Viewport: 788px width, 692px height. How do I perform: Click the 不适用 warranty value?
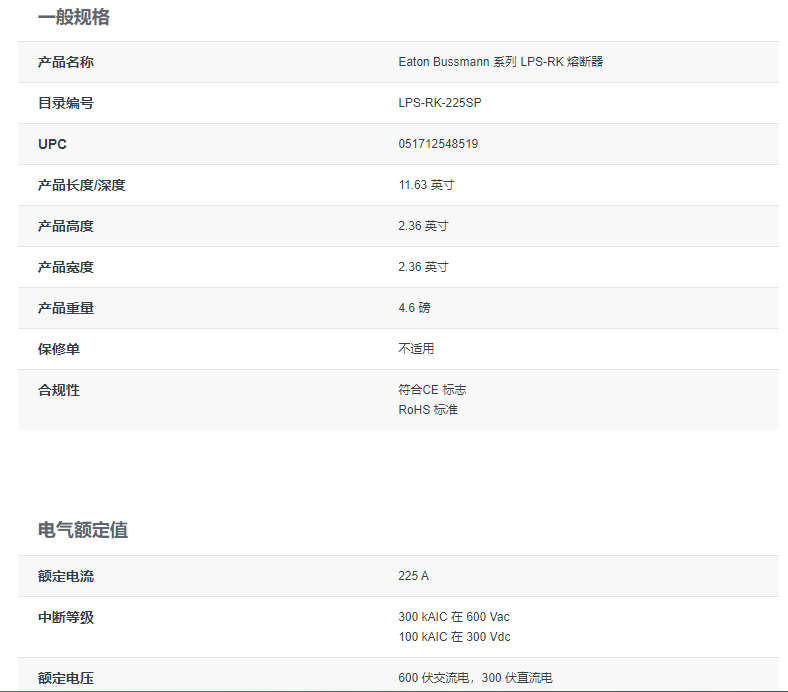tap(416, 349)
